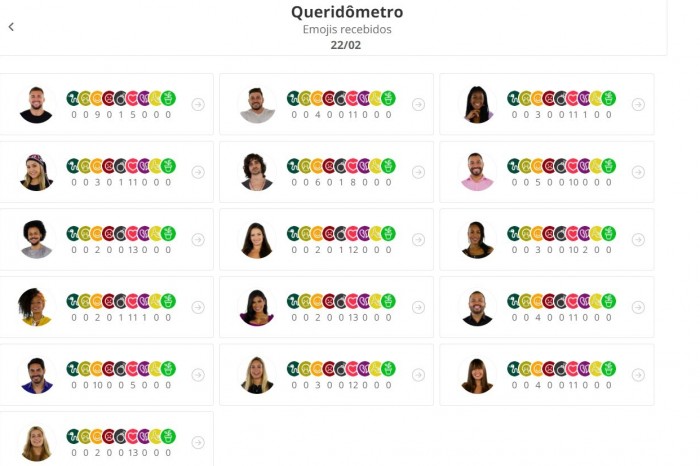This screenshot has height=466, width=700.
Task: Click snake emoji on the pink-shirt man's card
Action: [513, 166]
